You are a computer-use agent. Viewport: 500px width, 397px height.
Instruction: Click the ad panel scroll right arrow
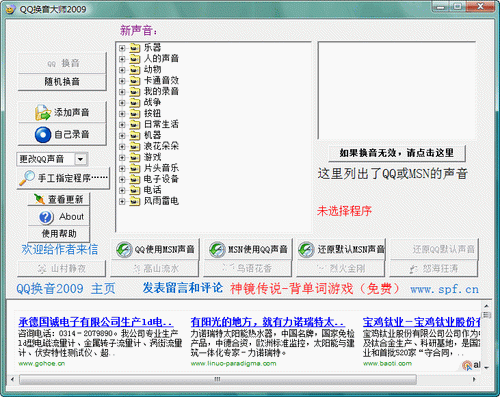point(474,379)
